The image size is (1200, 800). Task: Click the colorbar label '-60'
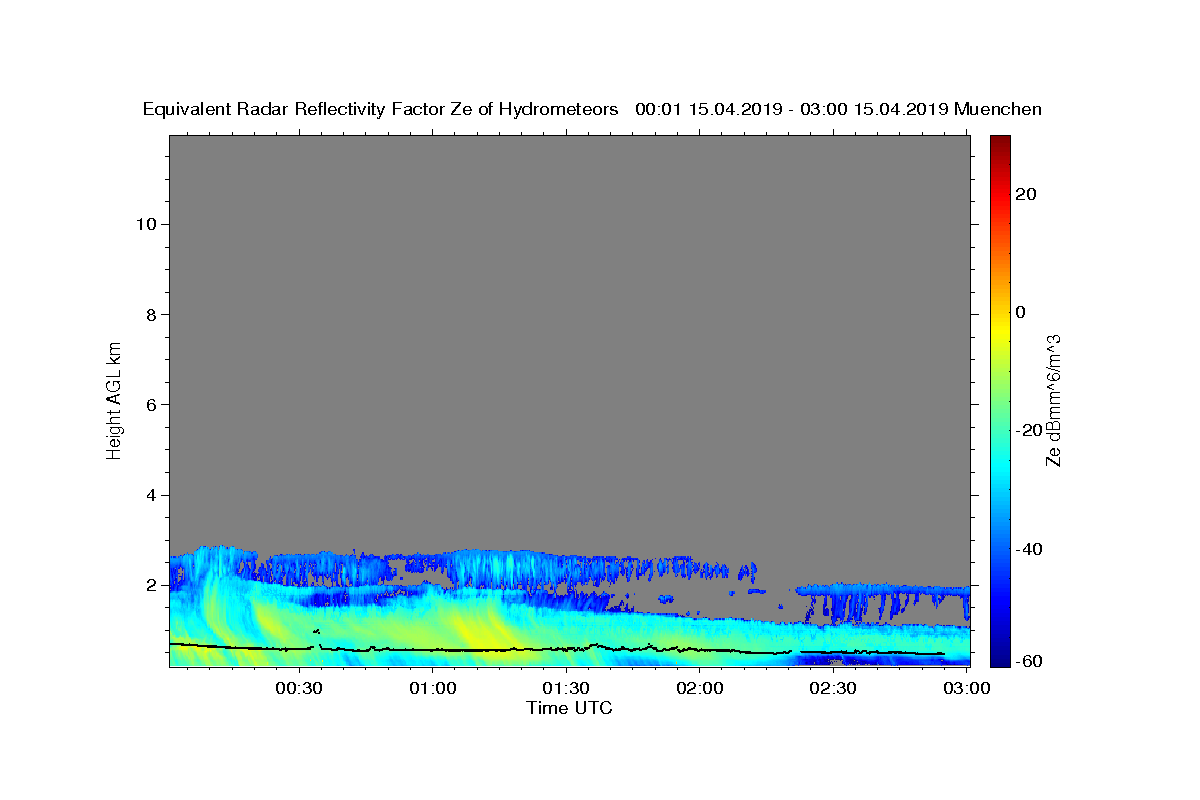[1029, 661]
